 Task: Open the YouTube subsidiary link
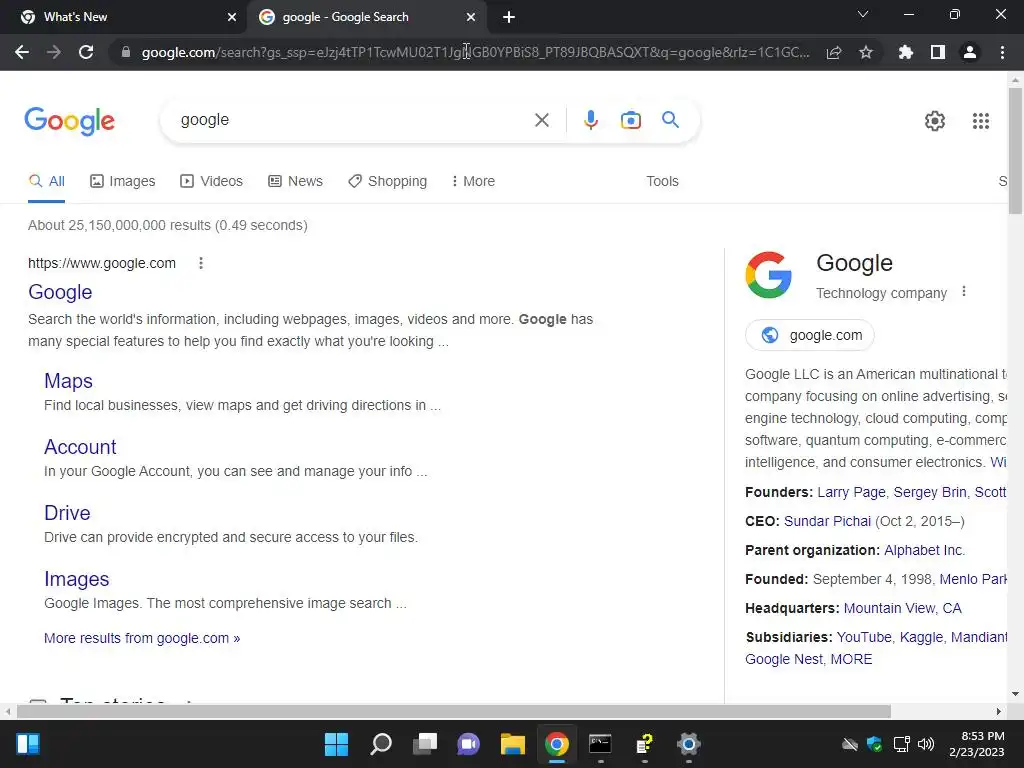(864, 637)
